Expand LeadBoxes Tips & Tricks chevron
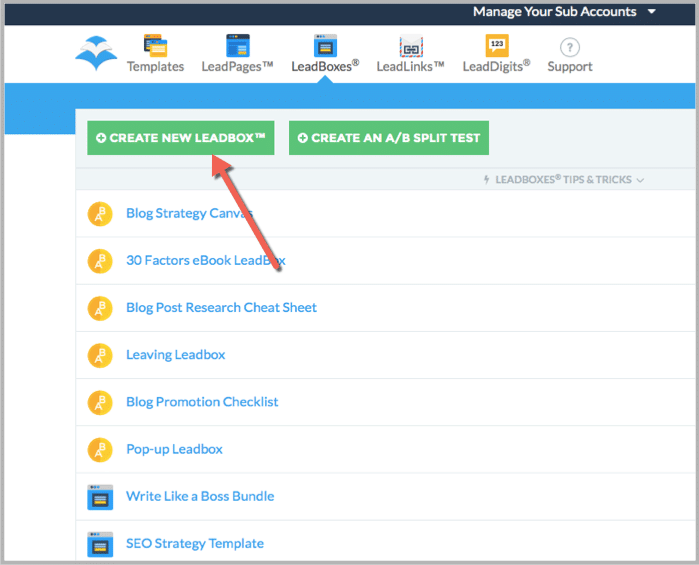699x565 pixels. [x=640, y=180]
